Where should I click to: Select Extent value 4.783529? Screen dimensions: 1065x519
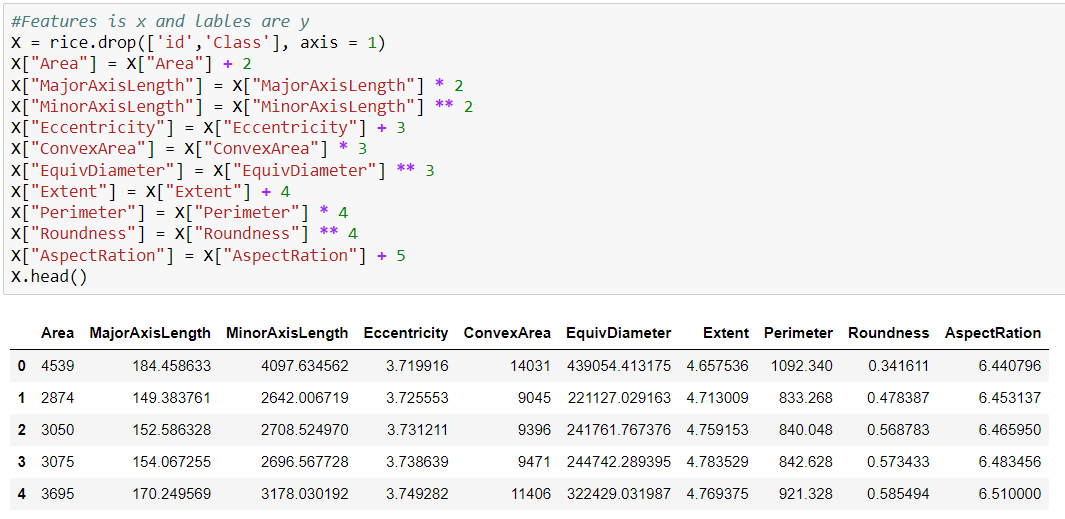[718, 462]
